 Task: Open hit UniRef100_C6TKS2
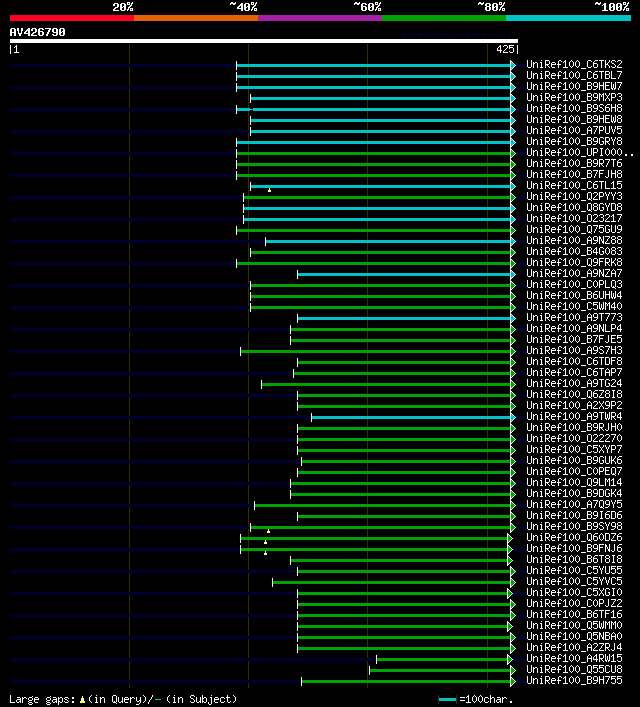[x=574, y=64]
